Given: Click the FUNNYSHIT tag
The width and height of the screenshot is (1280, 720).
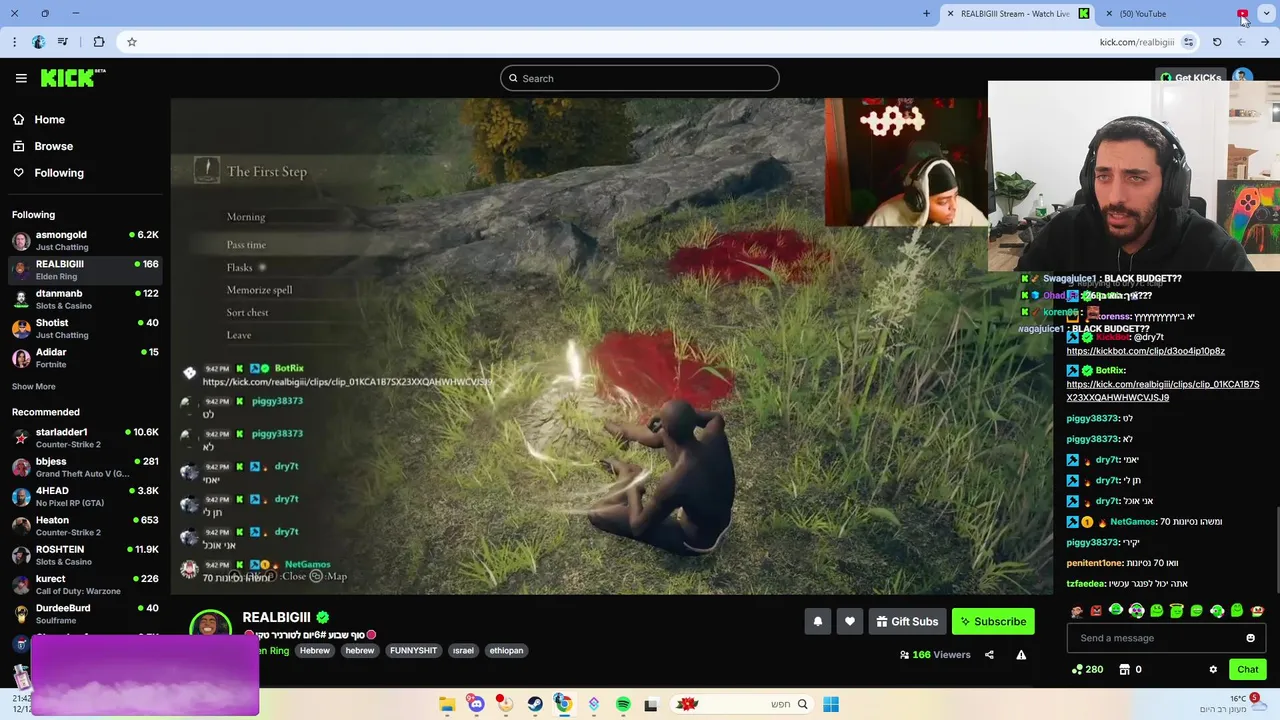Looking at the screenshot, I should click(413, 650).
